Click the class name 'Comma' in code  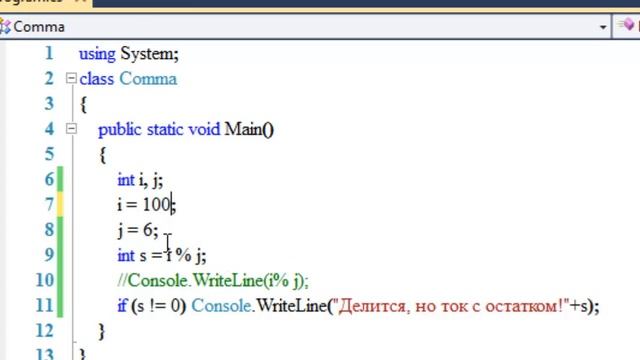pyautogui.click(x=148, y=78)
